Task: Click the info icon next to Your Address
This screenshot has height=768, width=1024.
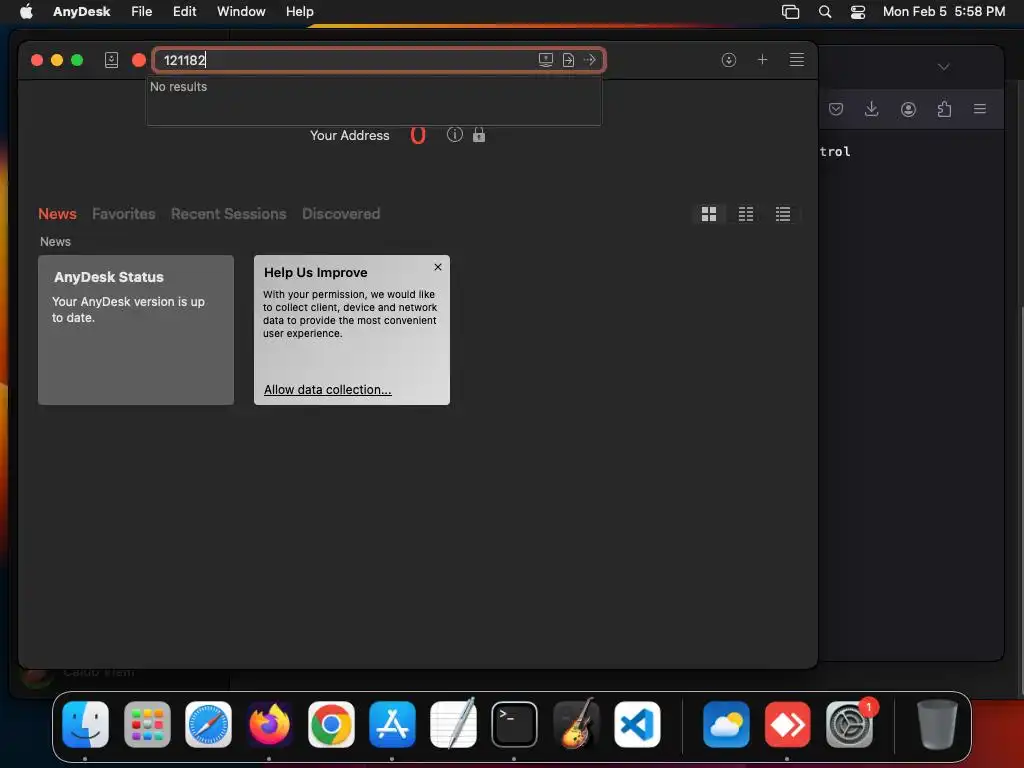Action: [455, 135]
